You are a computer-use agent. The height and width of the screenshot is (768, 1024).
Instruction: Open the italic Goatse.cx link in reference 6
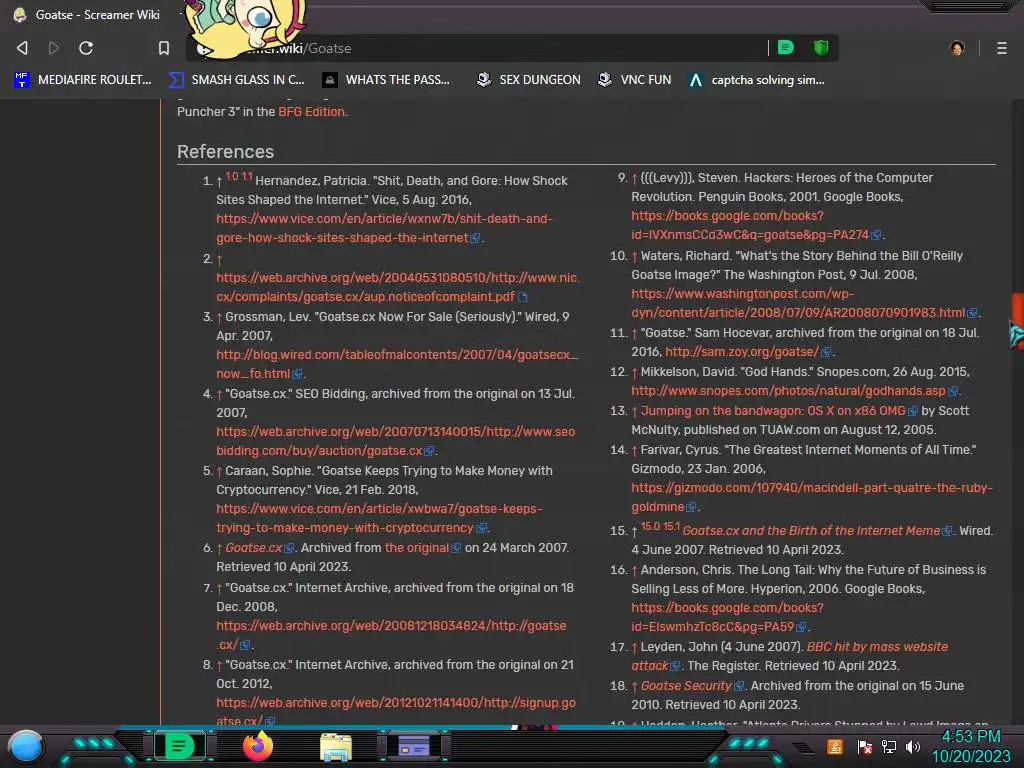pyautogui.click(x=253, y=548)
